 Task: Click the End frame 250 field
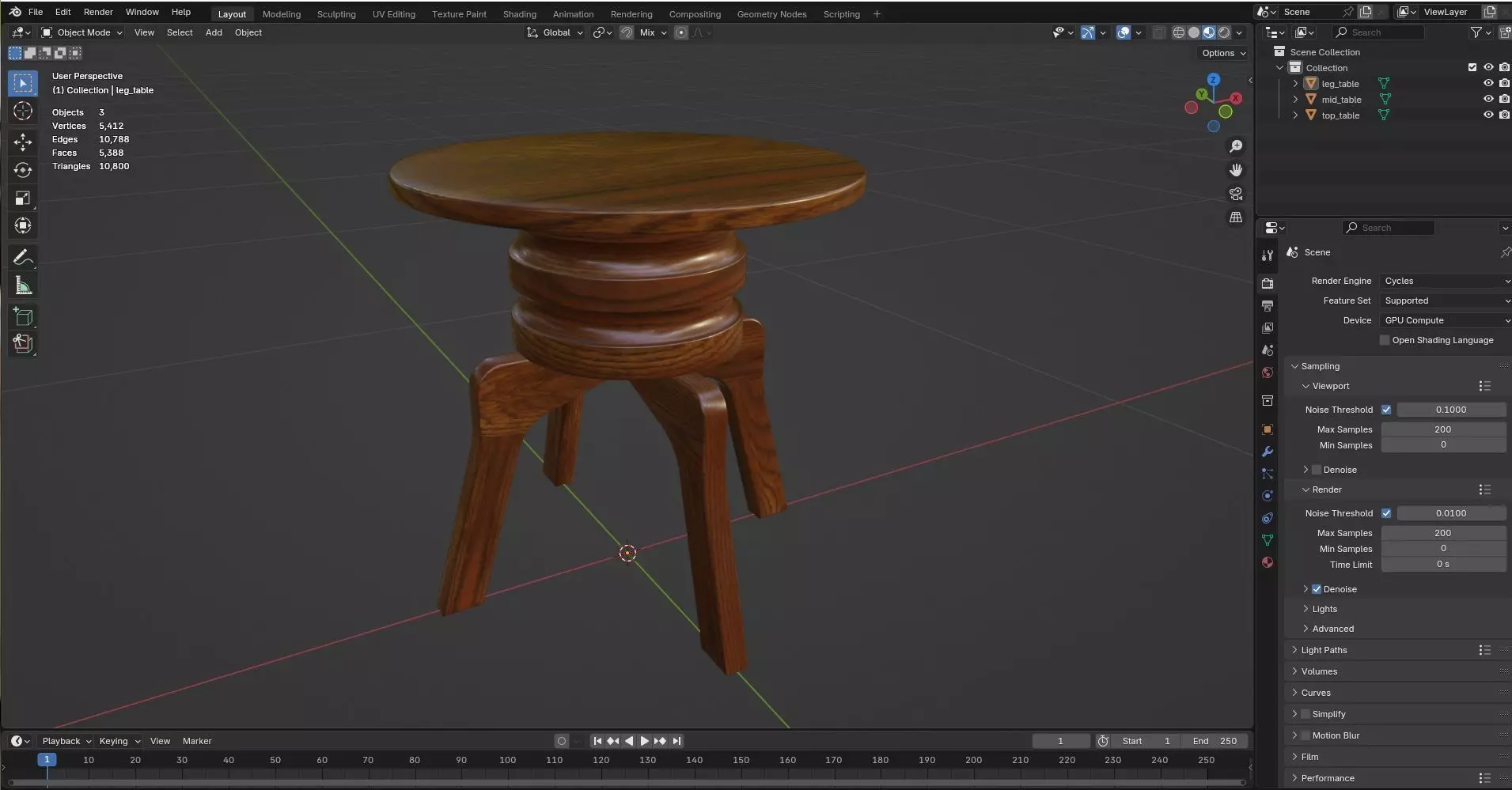pyautogui.click(x=1215, y=741)
